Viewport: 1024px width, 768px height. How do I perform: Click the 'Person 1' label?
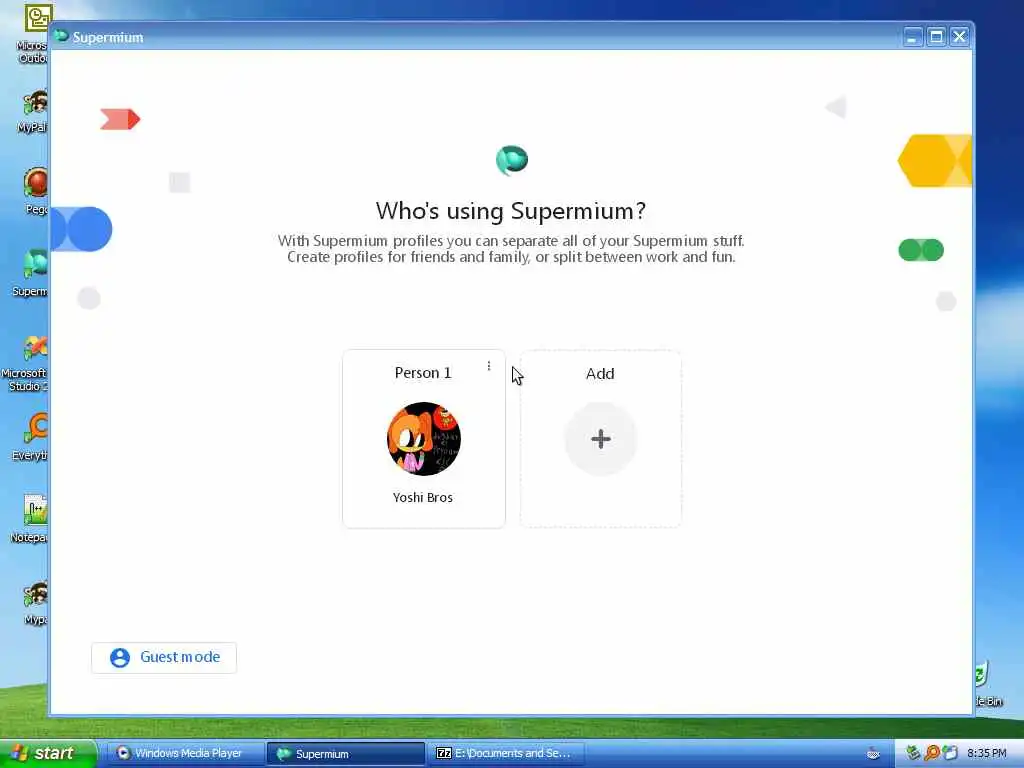pos(423,373)
